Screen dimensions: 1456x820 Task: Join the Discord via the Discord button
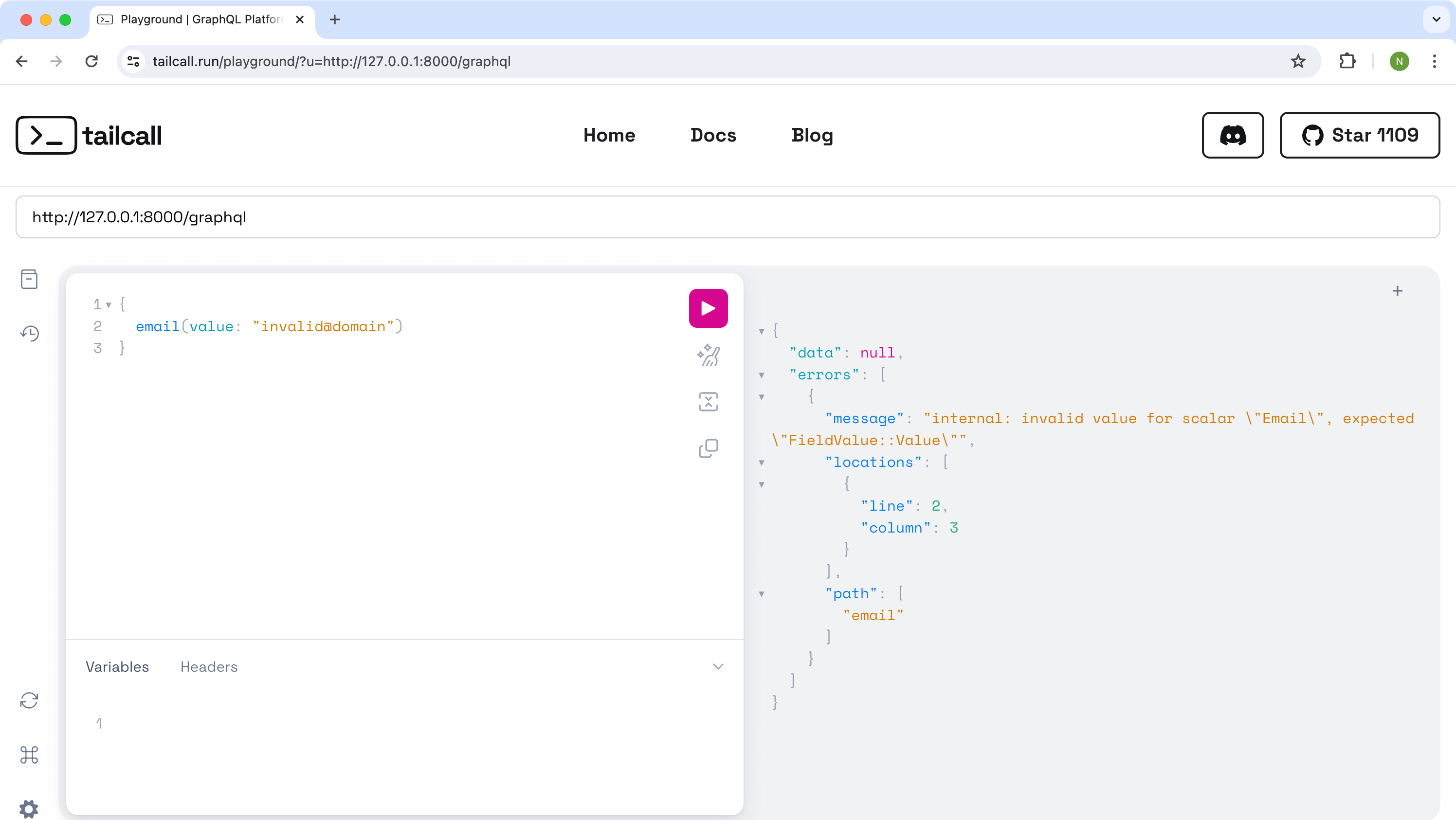tap(1232, 135)
